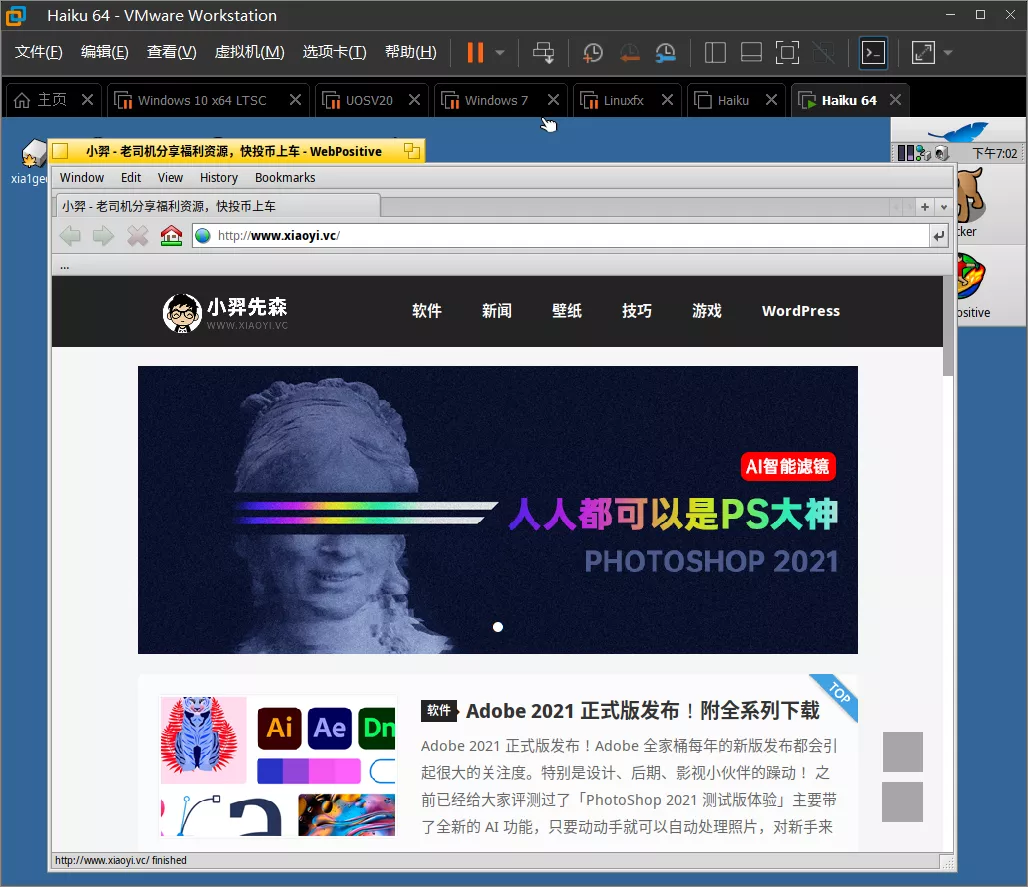Click the Unity mode icon in VMware toolbar
Screen dimensions: 1028x887
point(823,52)
